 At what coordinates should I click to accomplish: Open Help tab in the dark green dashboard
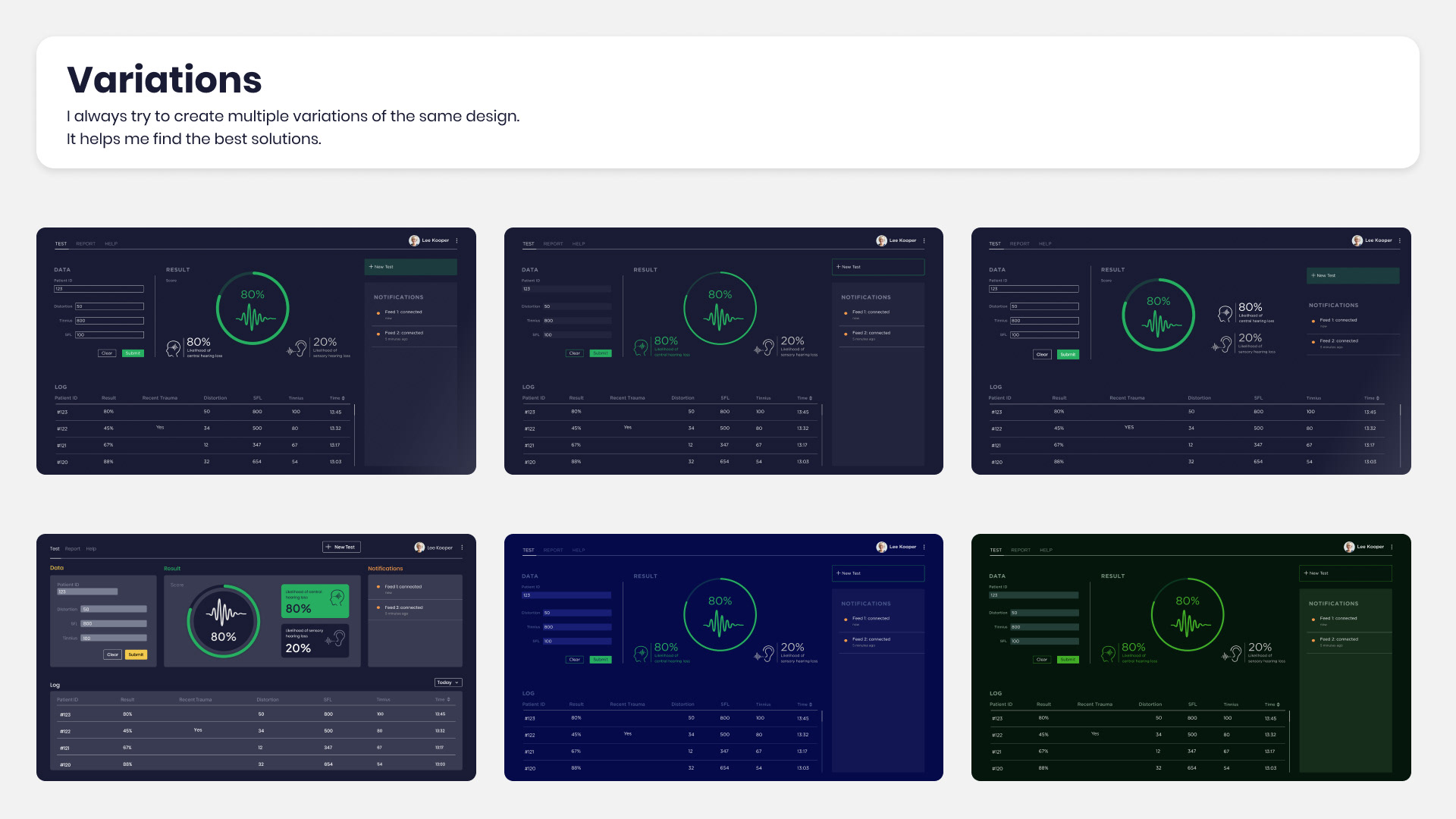[x=1046, y=551]
